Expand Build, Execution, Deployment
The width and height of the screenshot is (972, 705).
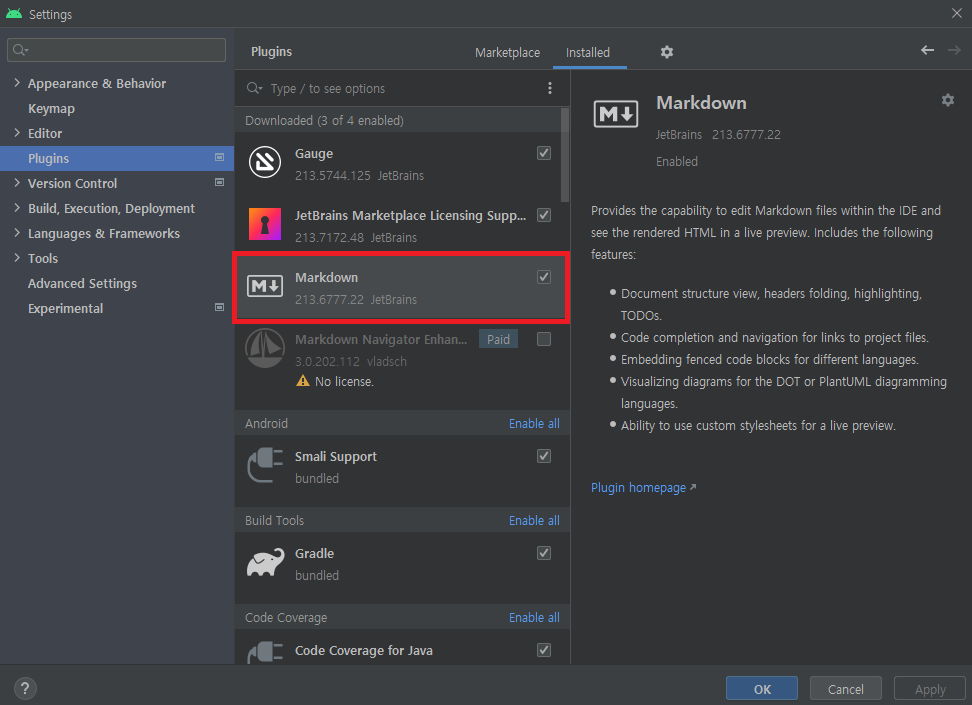17,208
